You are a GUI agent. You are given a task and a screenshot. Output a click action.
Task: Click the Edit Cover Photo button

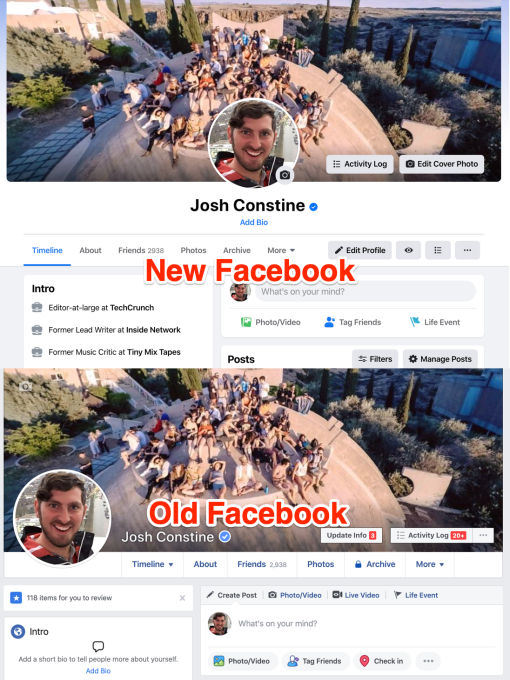click(441, 164)
